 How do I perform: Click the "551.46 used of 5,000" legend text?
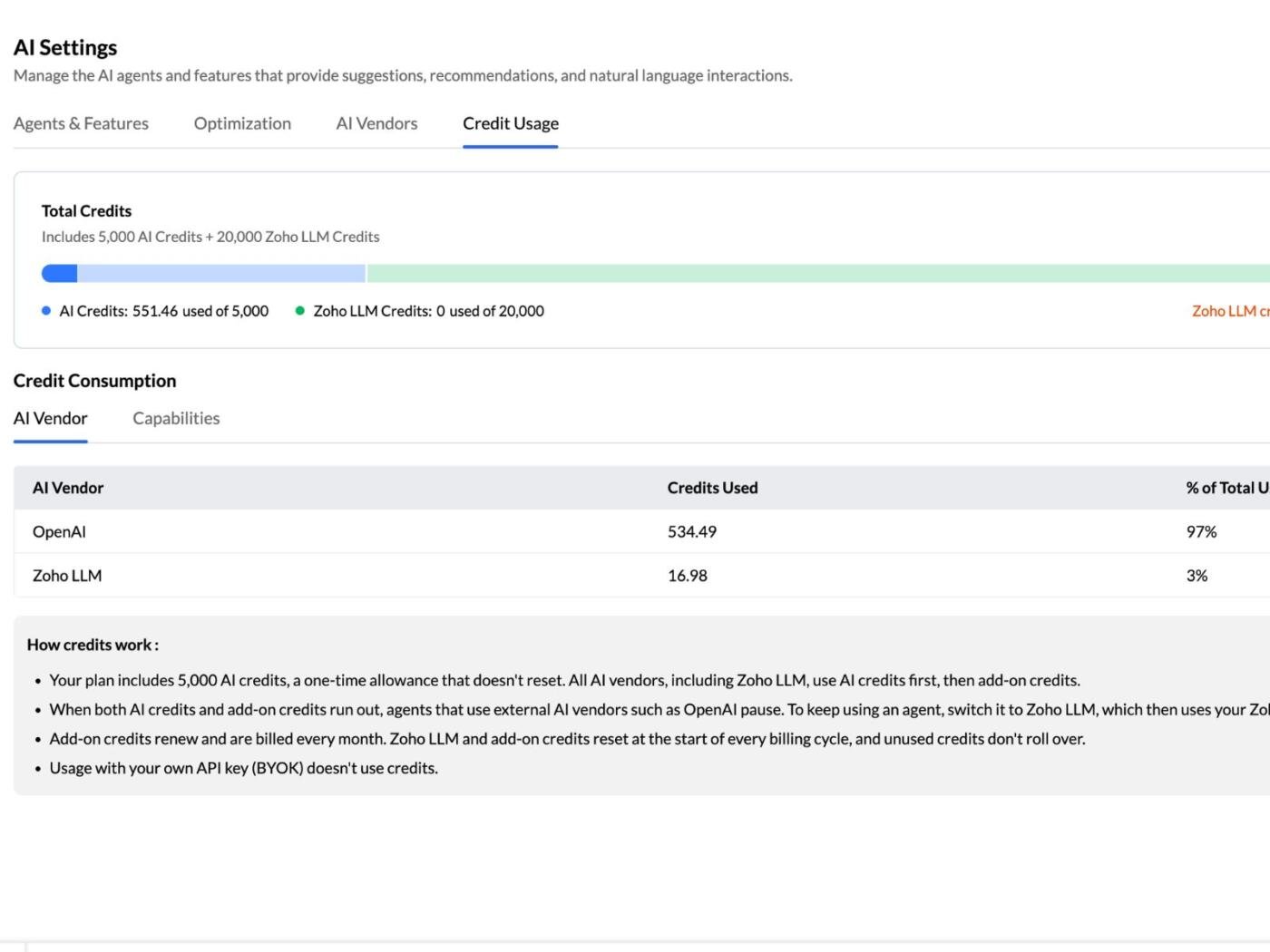tap(200, 311)
